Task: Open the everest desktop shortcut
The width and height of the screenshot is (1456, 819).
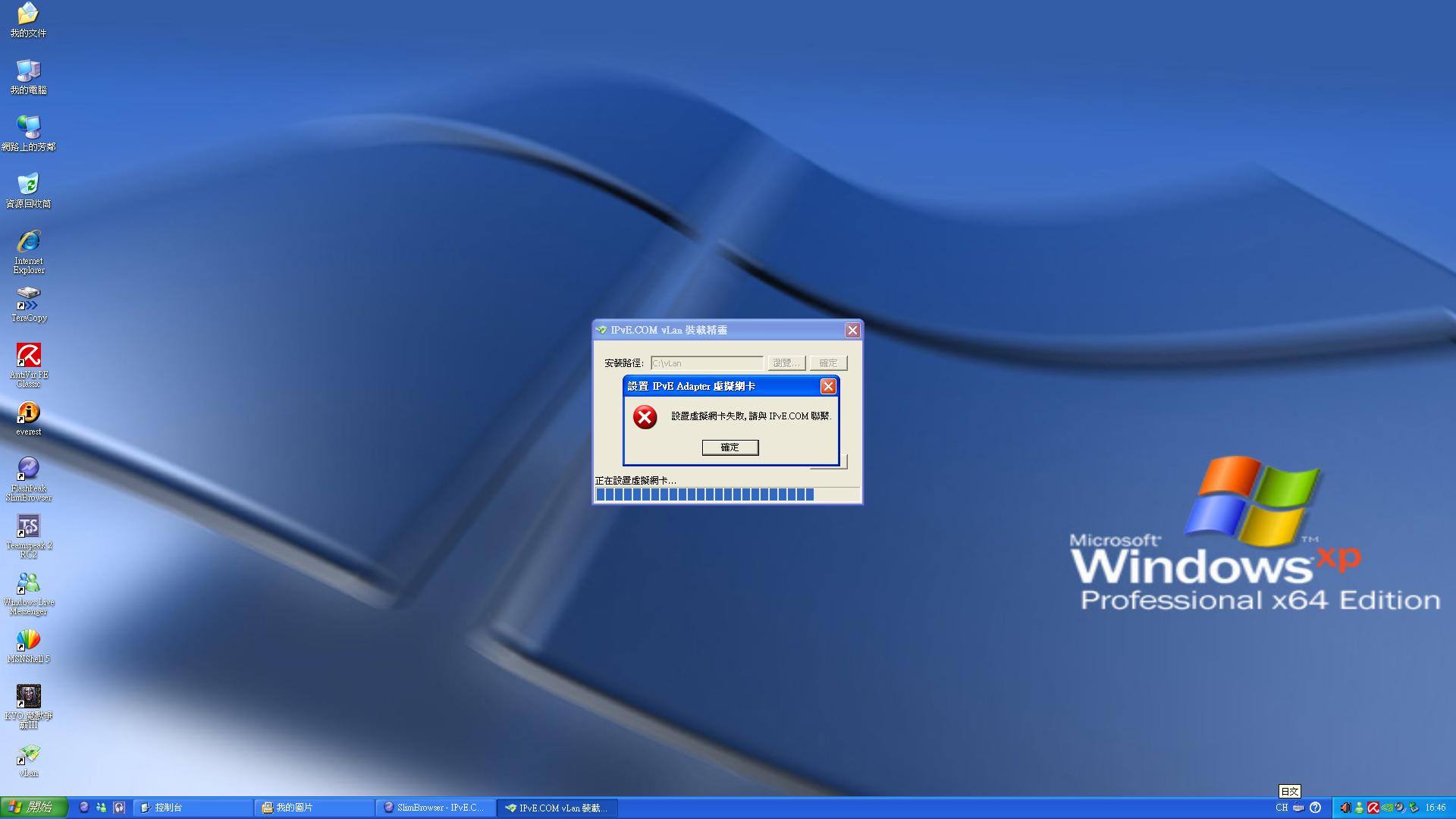Action: [28, 413]
